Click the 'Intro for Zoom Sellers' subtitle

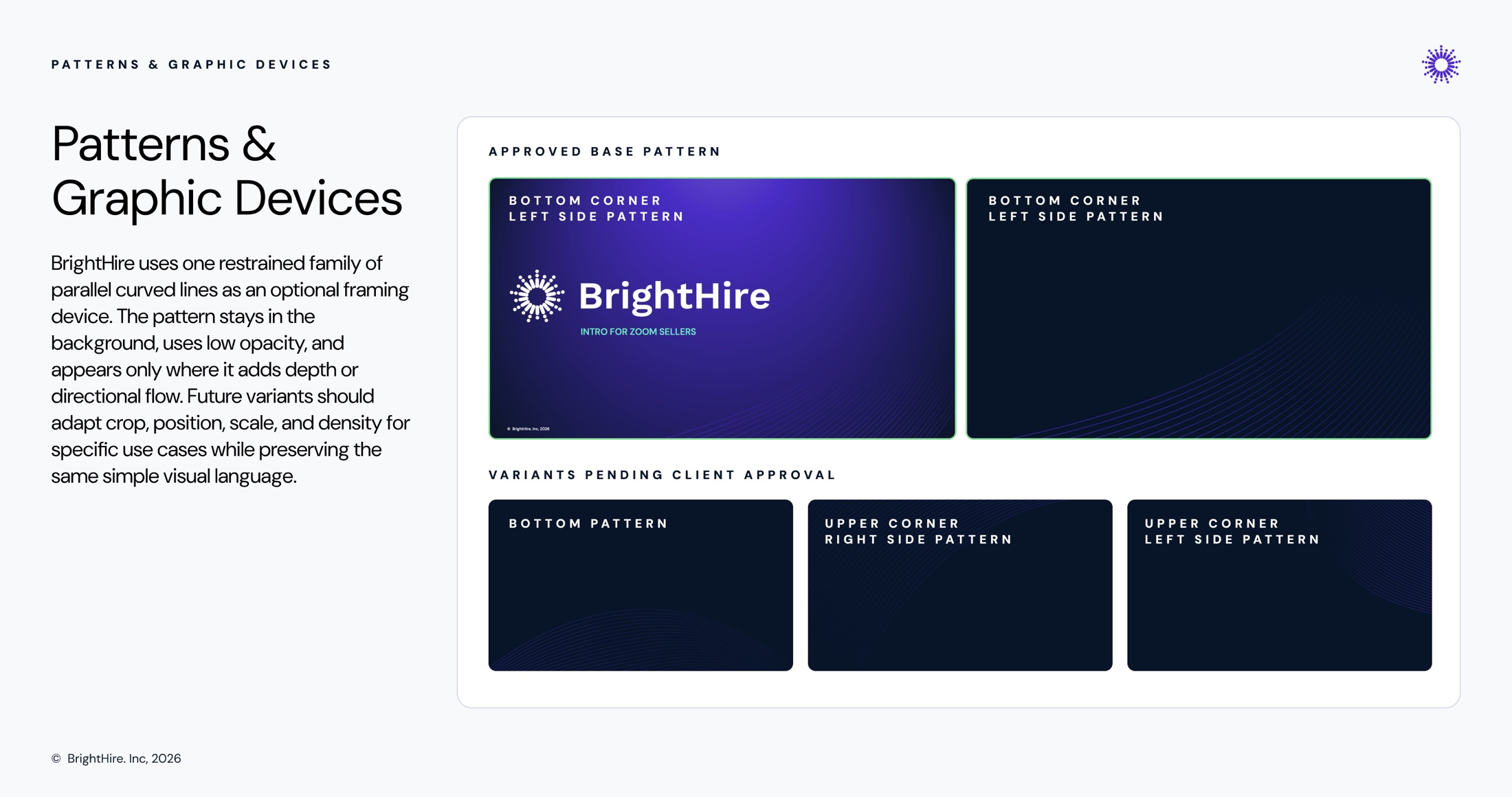point(638,332)
